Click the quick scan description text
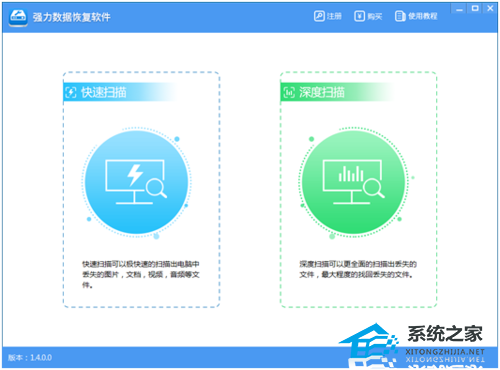The width and height of the screenshot is (500, 370). coord(141,274)
